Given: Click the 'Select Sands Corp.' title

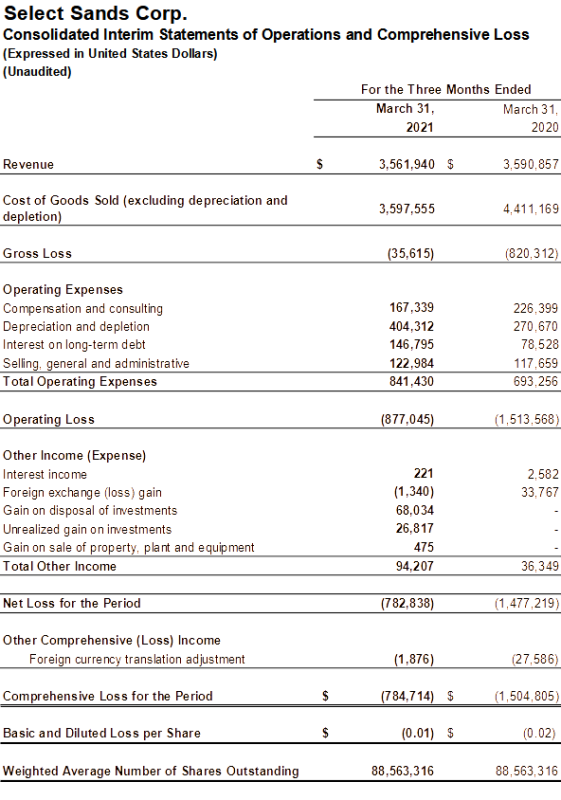Looking at the screenshot, I should 95,14.
